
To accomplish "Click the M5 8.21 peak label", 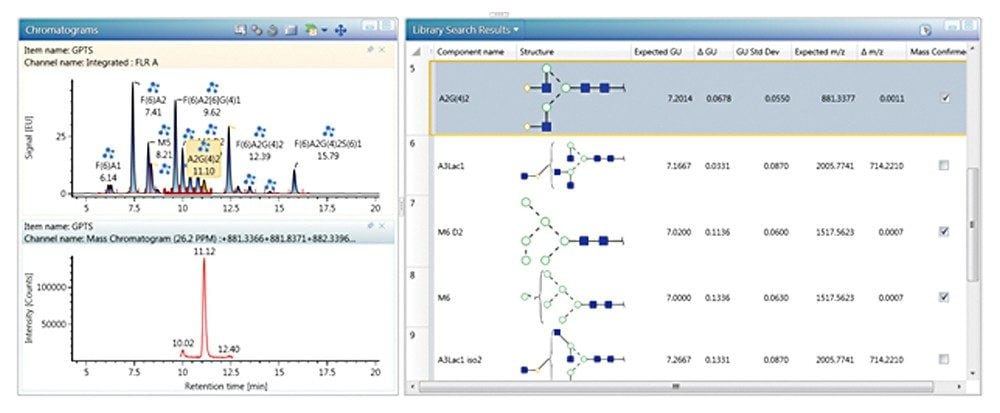I will coord(165,149).
